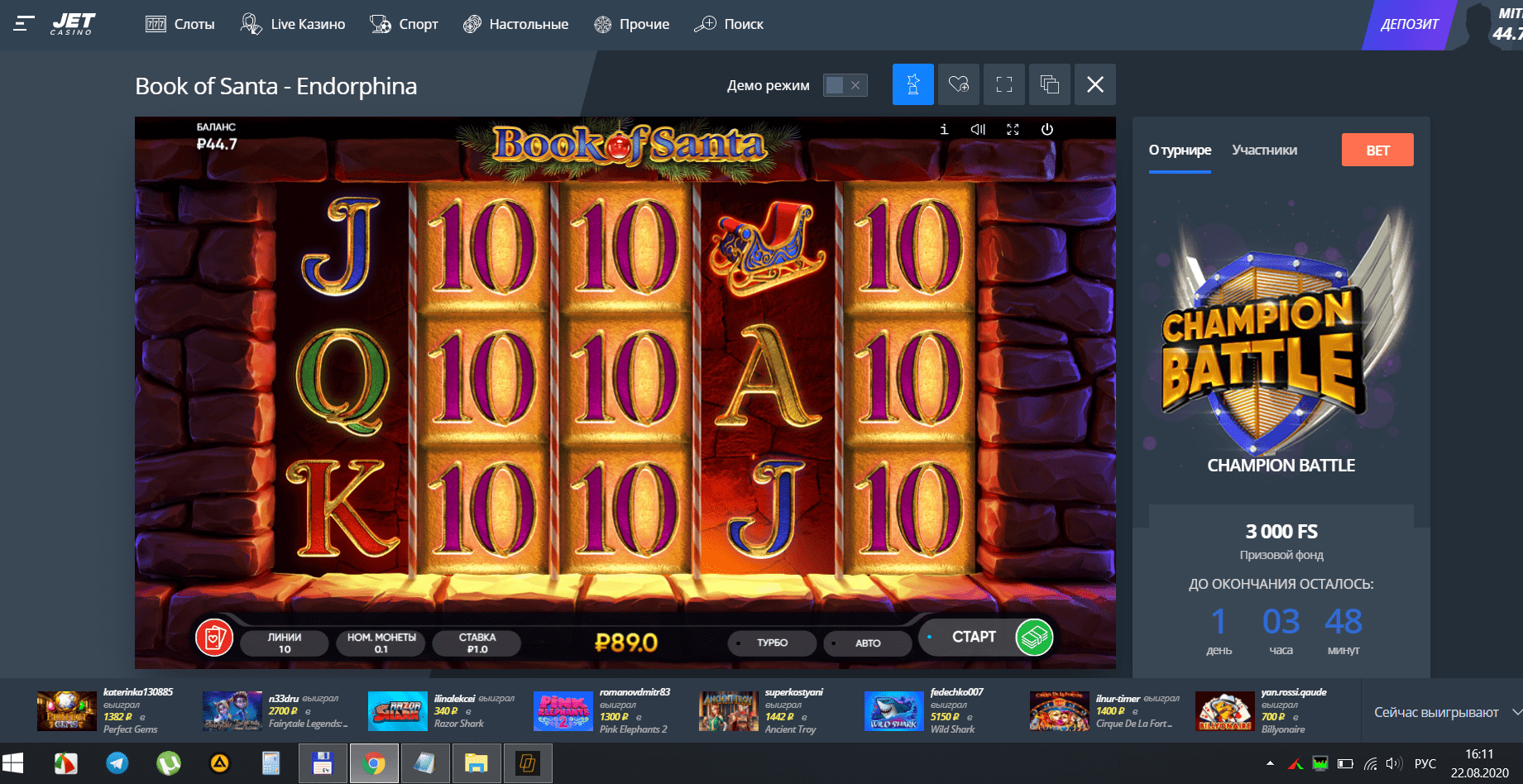Screen dimensions: 1523x784
Task: Close the Book of Santa game
Action: pos(1095,84)
